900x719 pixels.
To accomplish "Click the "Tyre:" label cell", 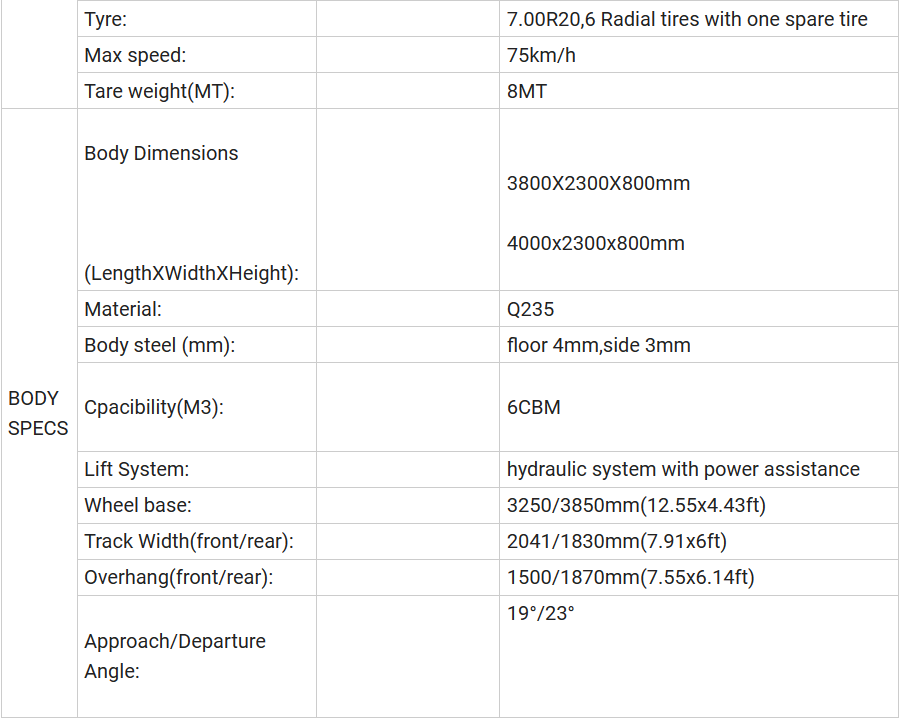I will point(105,20).
